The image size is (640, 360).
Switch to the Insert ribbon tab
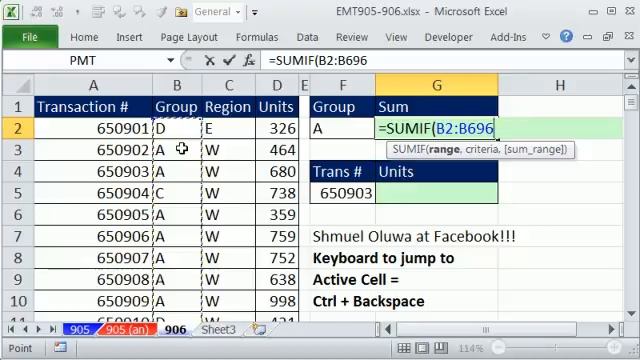click(x=129, y=37)
